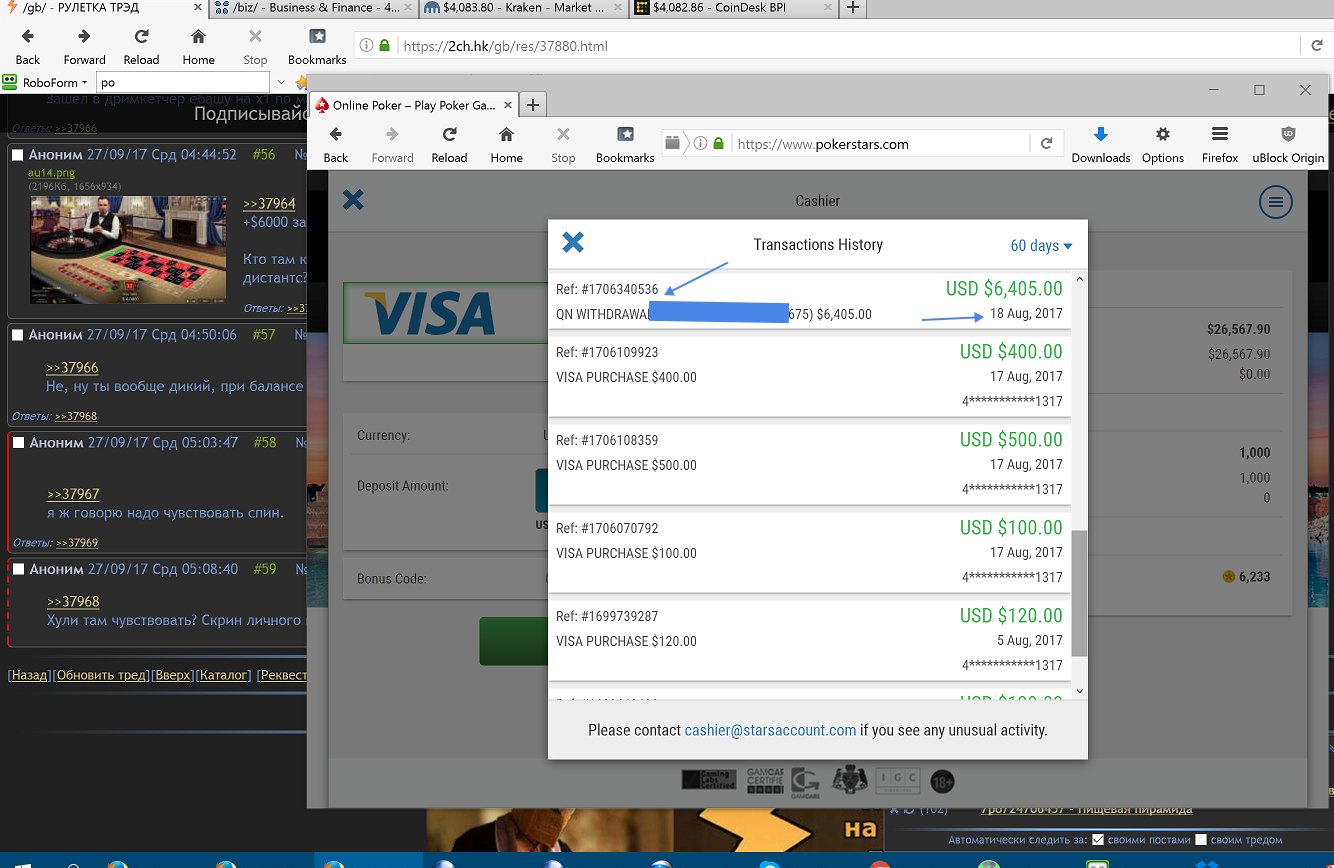Image resolution: width=1334 pixels, height=868 pixels.
Task: Click the Transactions History scrollbar down arrow
Action: point(1079,691)
